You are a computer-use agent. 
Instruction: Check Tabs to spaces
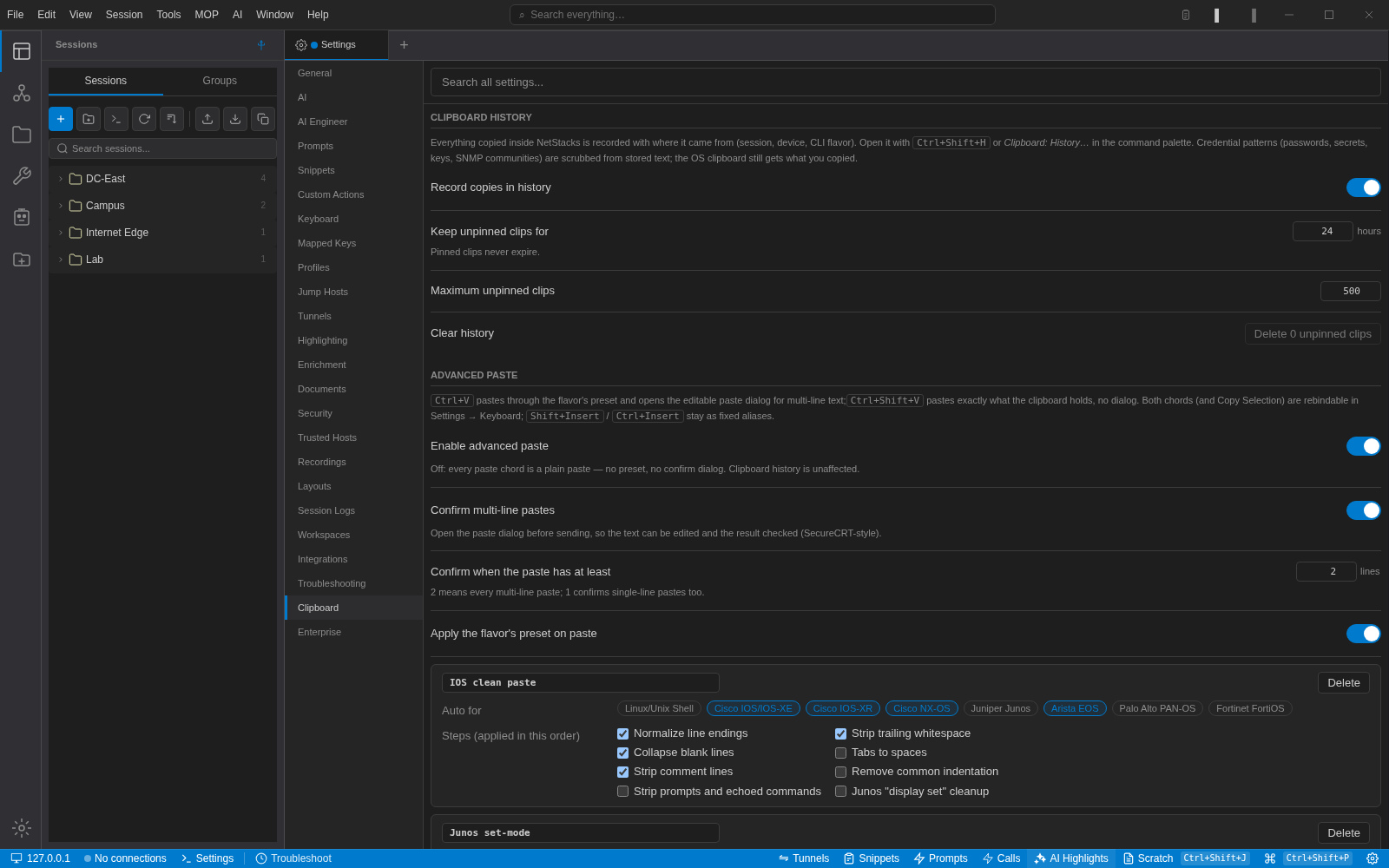coord(840,753)
